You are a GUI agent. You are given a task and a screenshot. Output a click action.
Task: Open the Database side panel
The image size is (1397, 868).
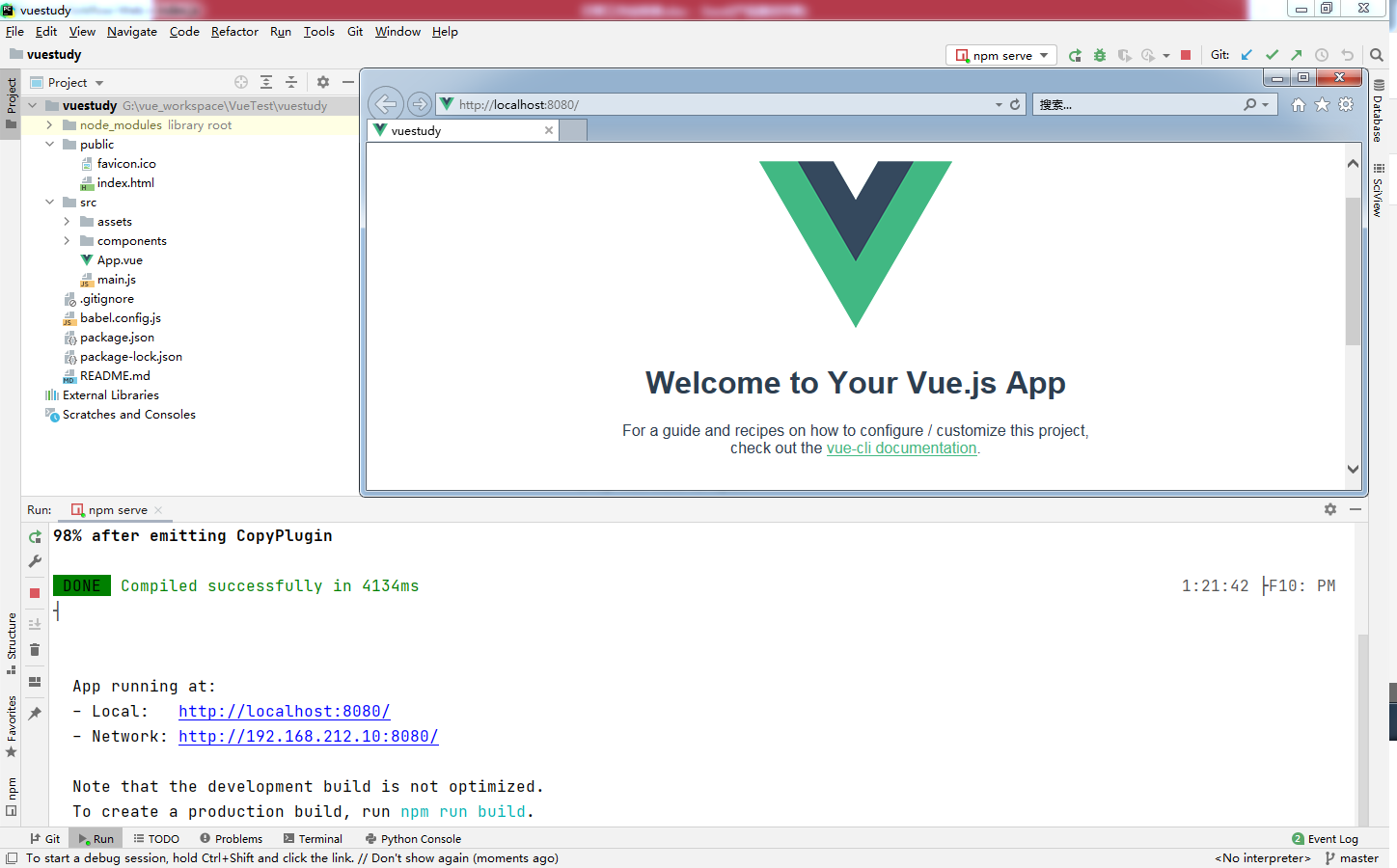pos(1379,110)
